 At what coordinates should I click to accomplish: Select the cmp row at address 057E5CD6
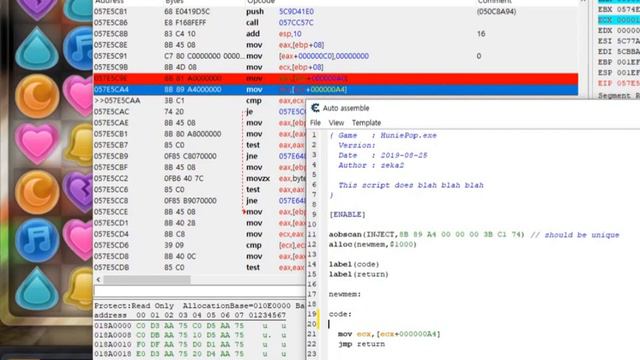click(x=200, y=245)
